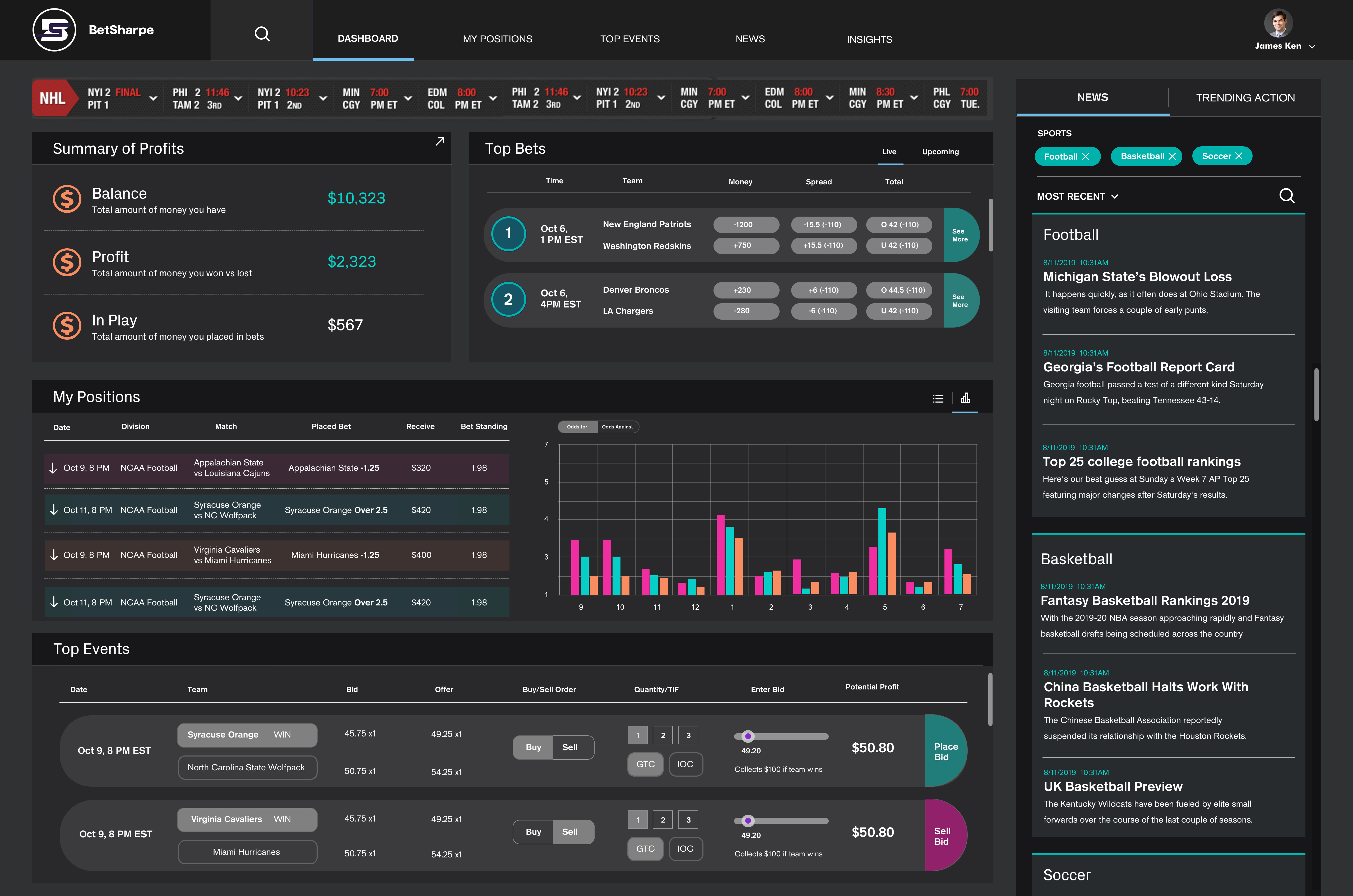Switch to Trending Action tab
1353x896 pixels.
coord(1245,98)
